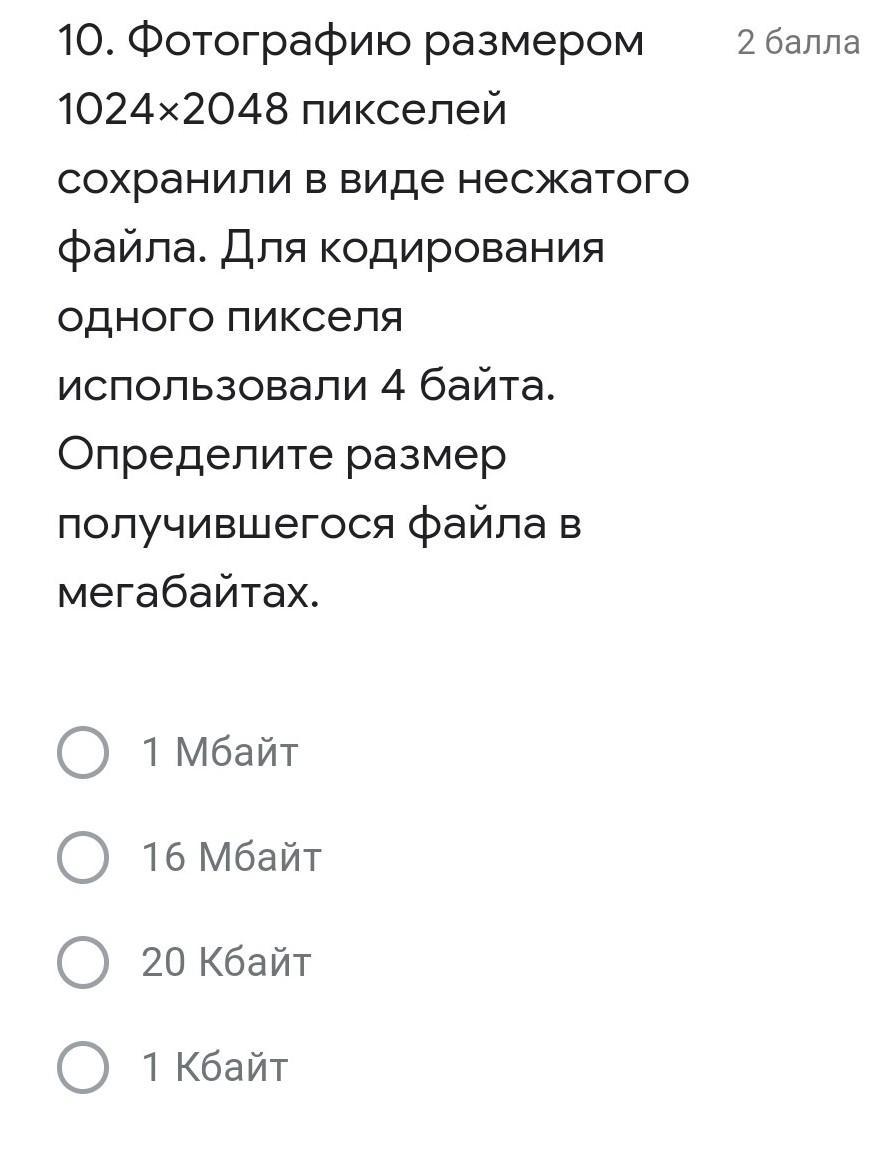Click the question number "10."
890x1158 pixels.
[87, 42]
